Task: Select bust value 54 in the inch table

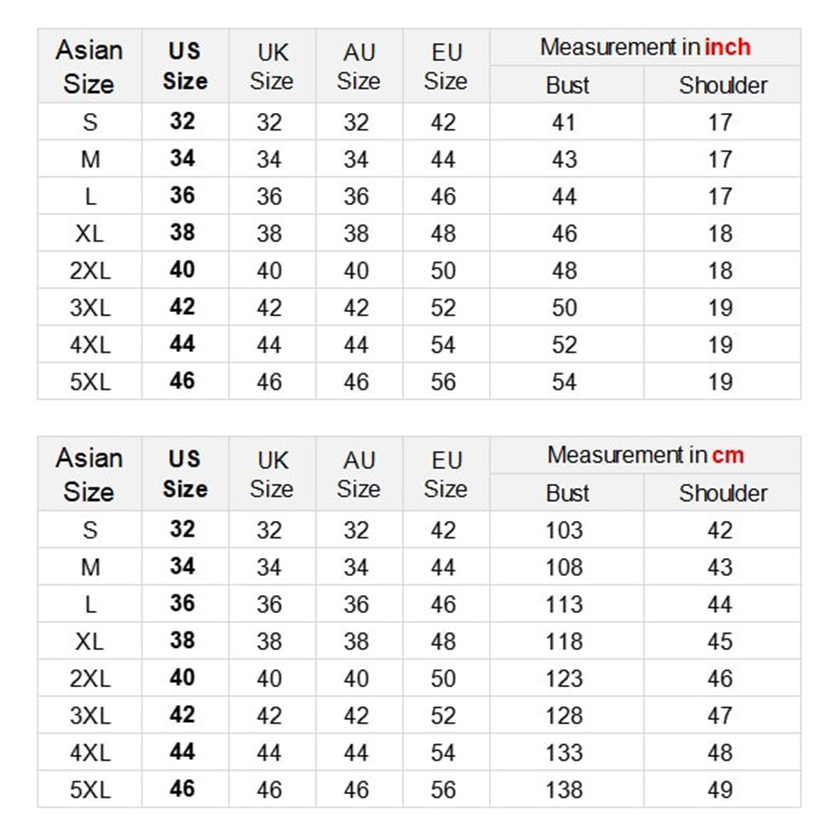Action: click(x=564, y=381)
